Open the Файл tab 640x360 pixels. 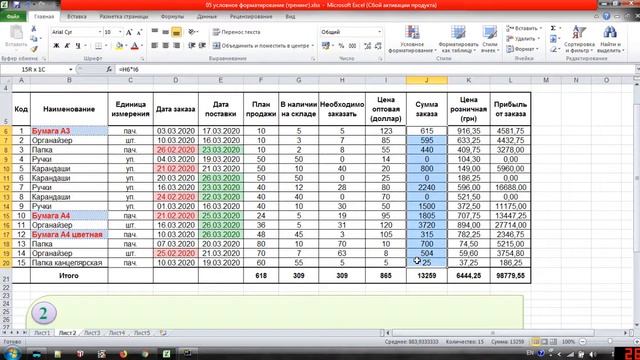(x=13, y=17)
